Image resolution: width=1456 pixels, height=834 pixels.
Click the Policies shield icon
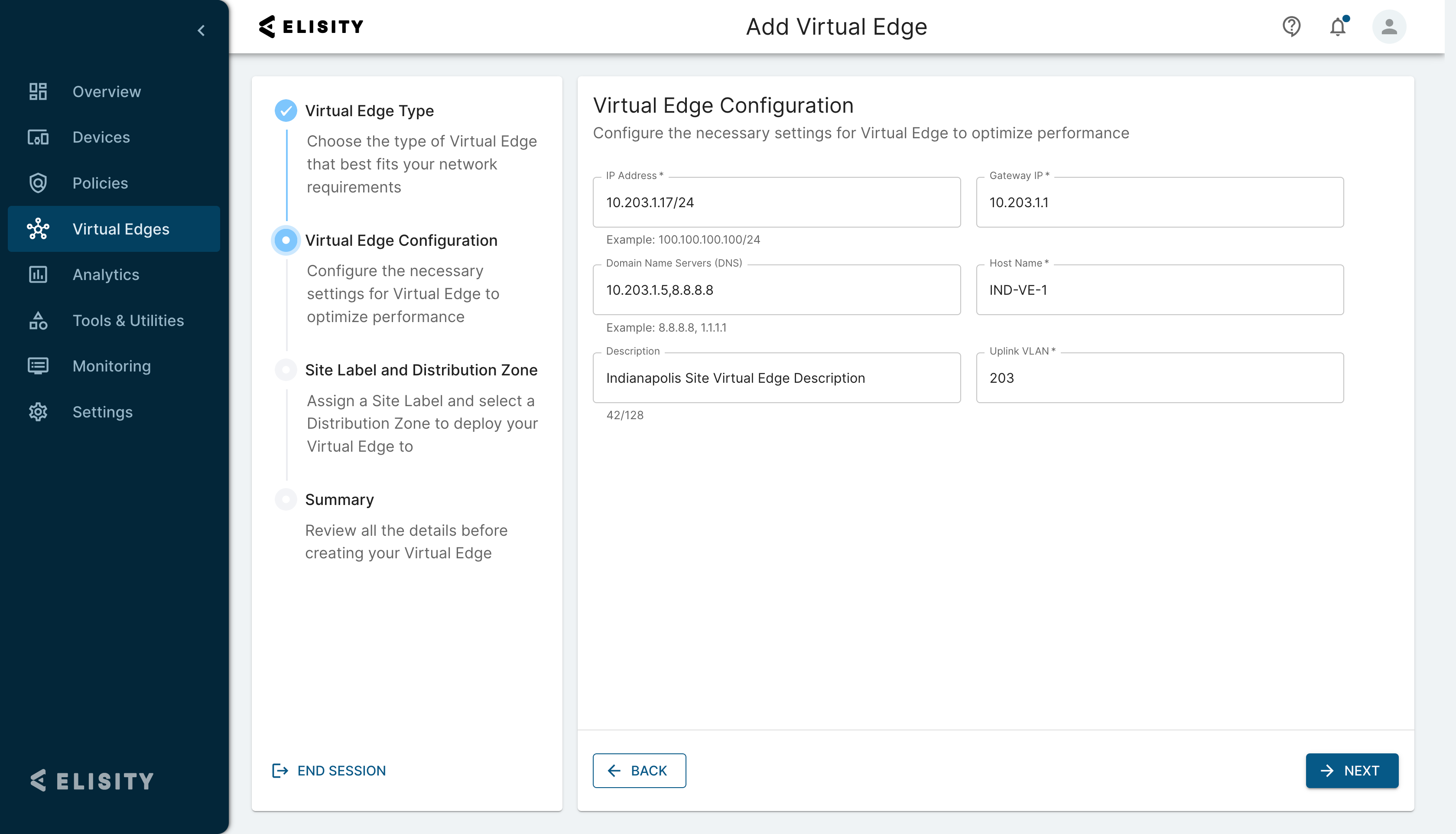(38, 183)
